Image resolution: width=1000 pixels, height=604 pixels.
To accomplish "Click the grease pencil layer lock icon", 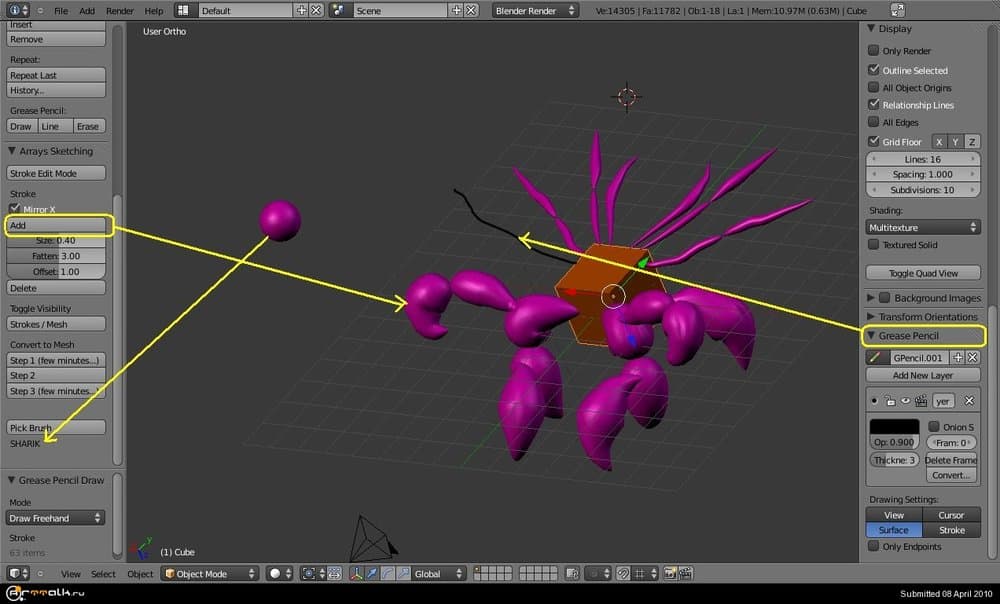I will (889, 401).
